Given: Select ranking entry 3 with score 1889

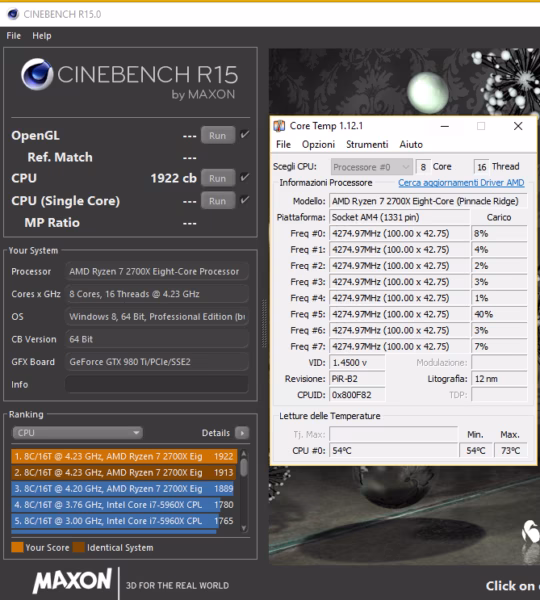Looking at the screenshot, I should pos(124,489).
